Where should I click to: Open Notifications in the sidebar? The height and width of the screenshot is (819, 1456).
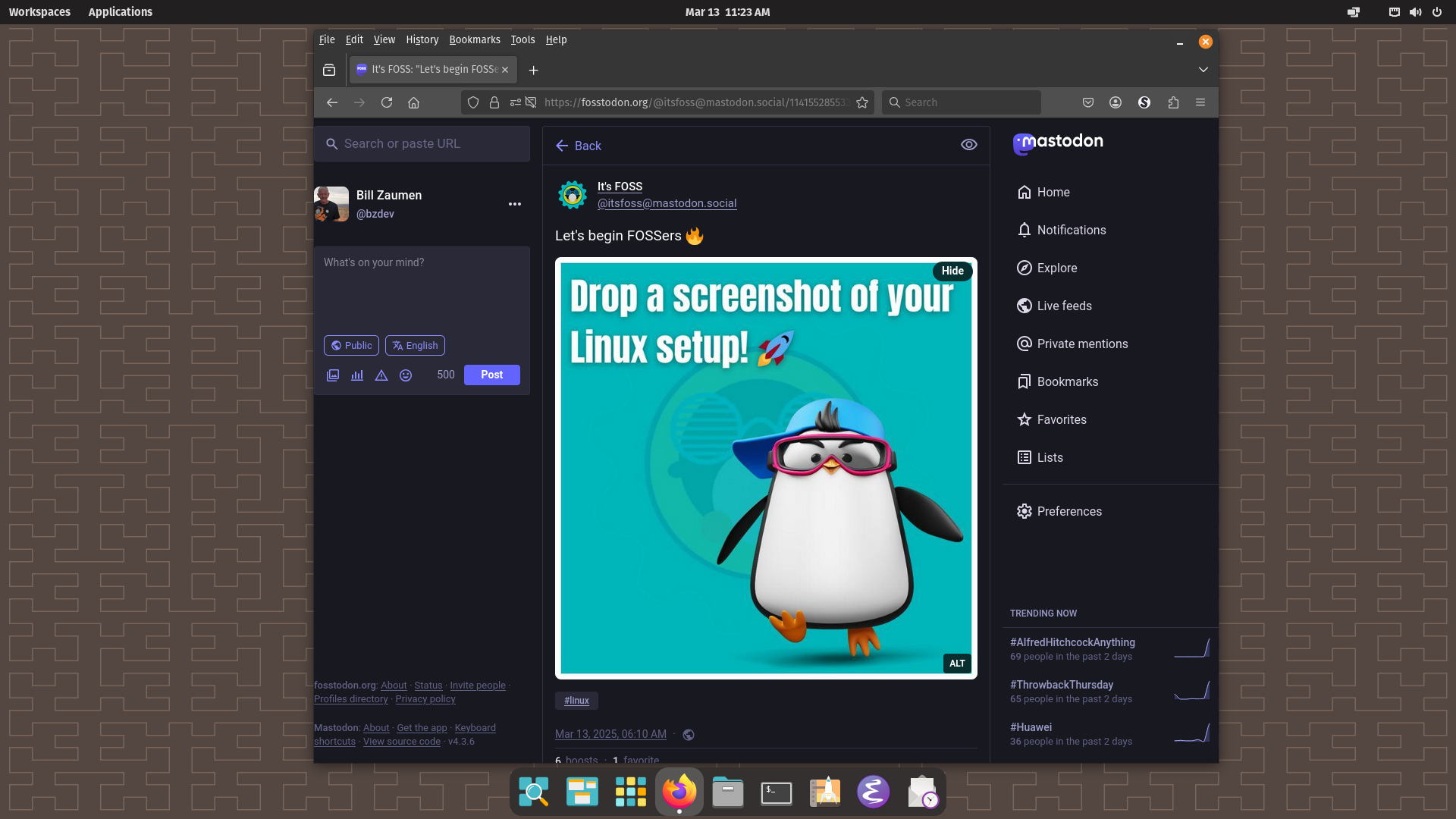(x=1071, y=230)
